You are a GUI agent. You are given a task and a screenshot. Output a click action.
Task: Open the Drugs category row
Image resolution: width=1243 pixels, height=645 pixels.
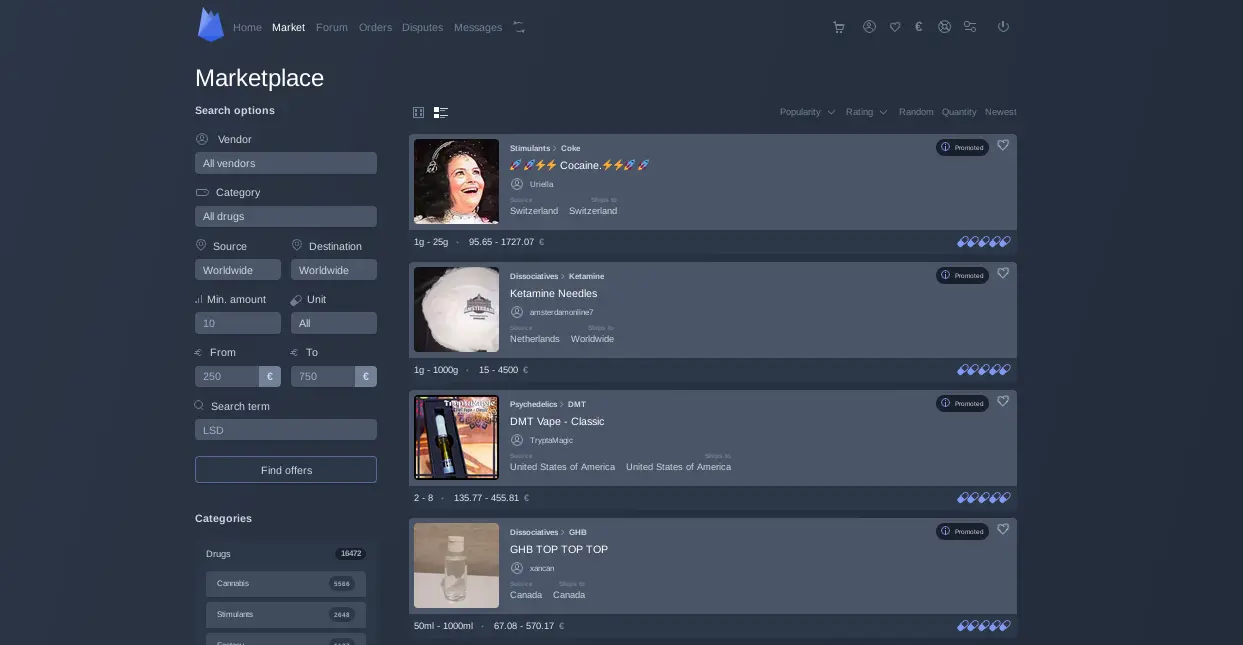pos(286,553)
